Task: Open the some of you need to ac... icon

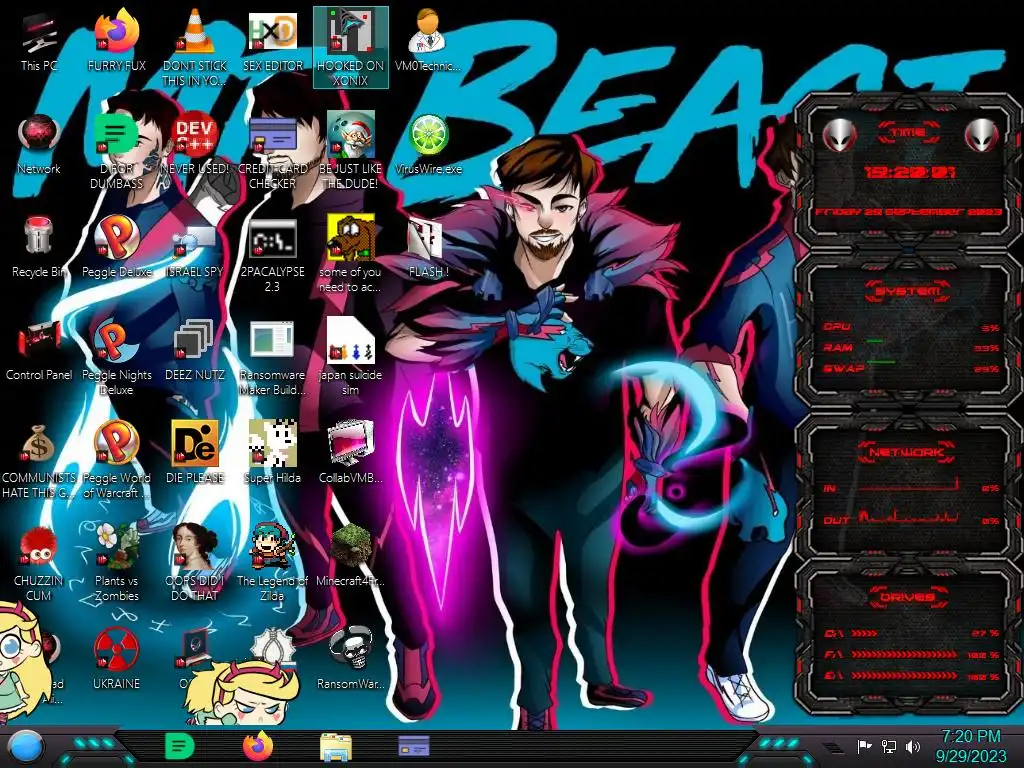Action: (350, 254)
